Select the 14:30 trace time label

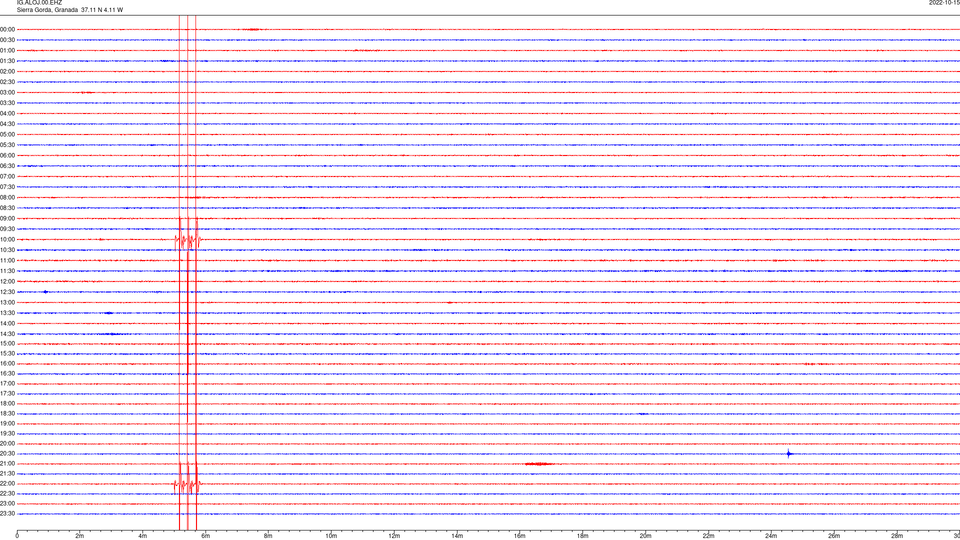(7, 334)
